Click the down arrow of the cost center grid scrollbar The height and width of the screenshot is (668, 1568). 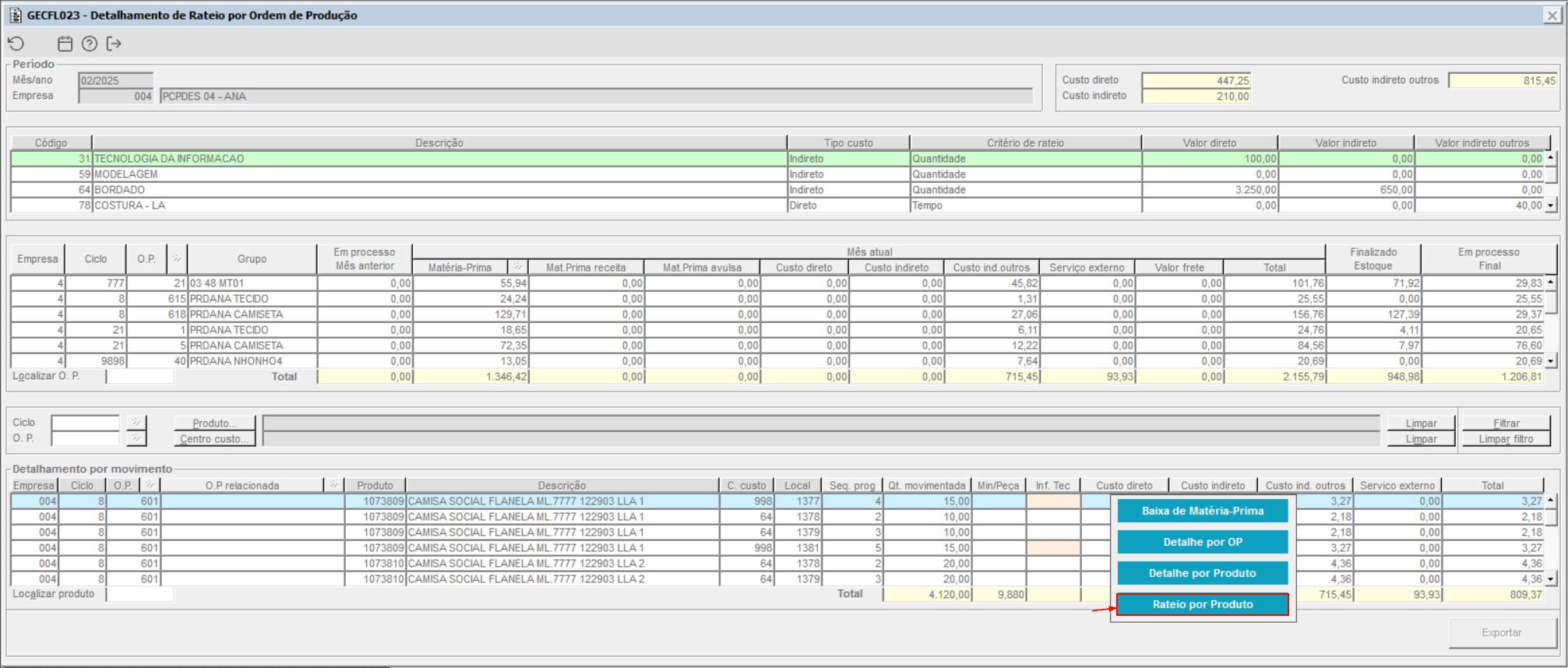coord(1550,206)
